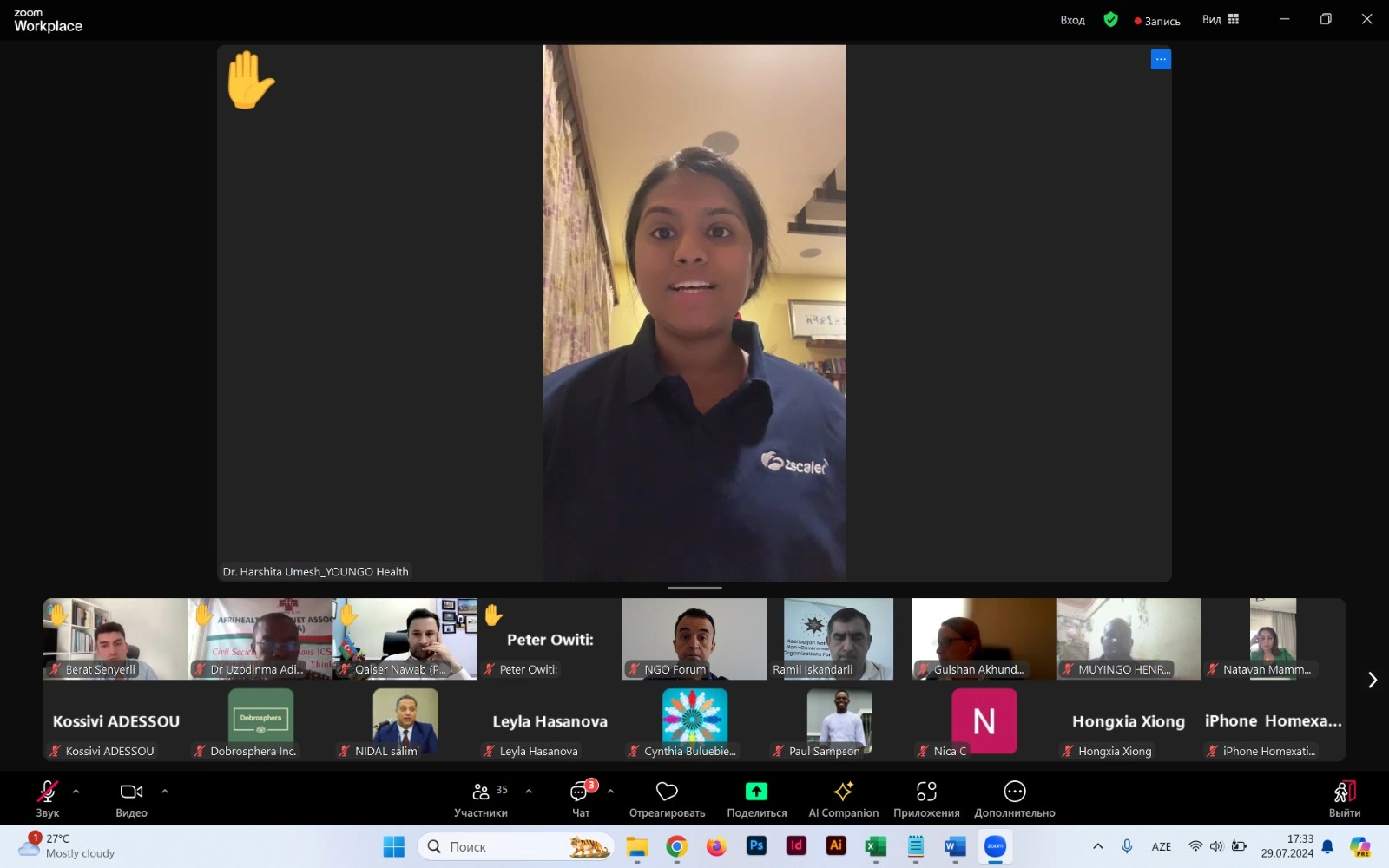Click the encryption green shield icon
Viewport: 1389px width, 868px height.
point(1110,19)
